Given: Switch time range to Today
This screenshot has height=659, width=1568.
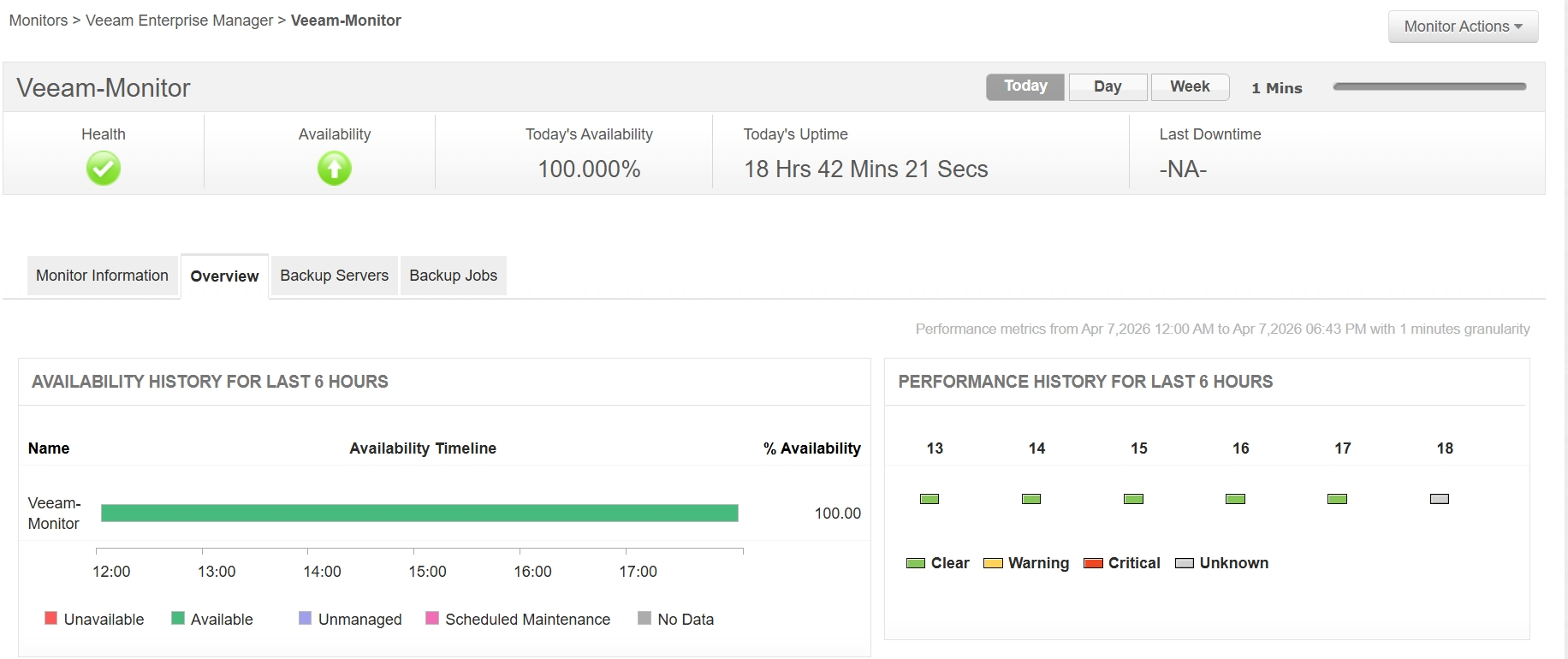Looking at the screenshot, I should [x=1025, y=86].
